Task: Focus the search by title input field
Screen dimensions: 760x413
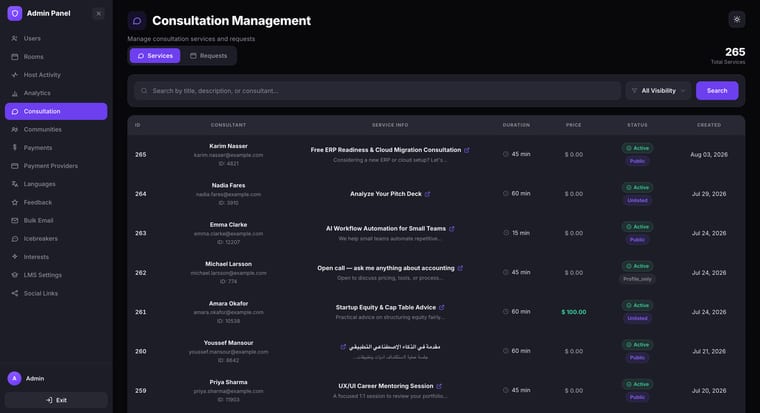Action: (x=378, y=91)
